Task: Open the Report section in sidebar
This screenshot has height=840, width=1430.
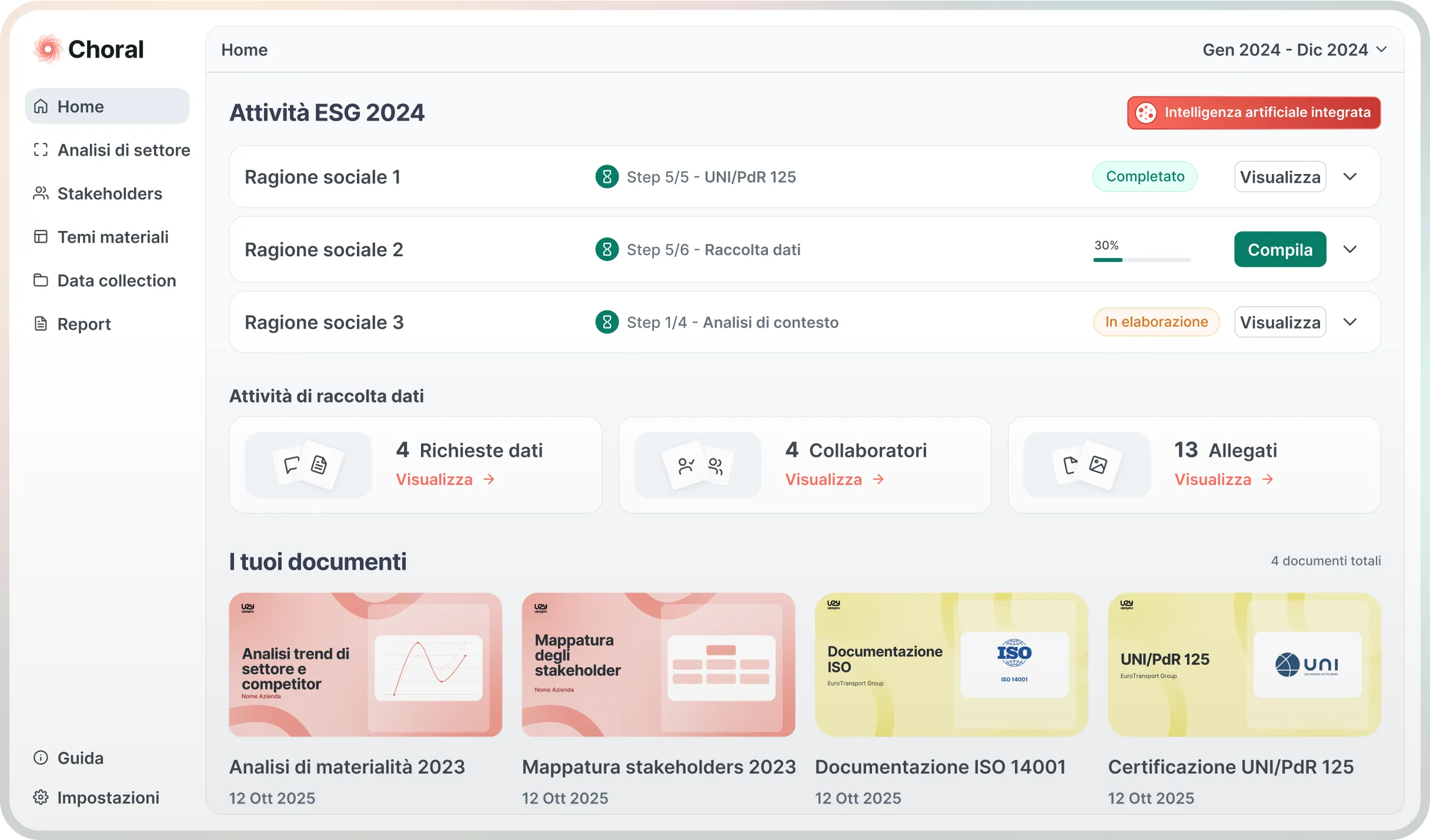Action: pos(84,324)
